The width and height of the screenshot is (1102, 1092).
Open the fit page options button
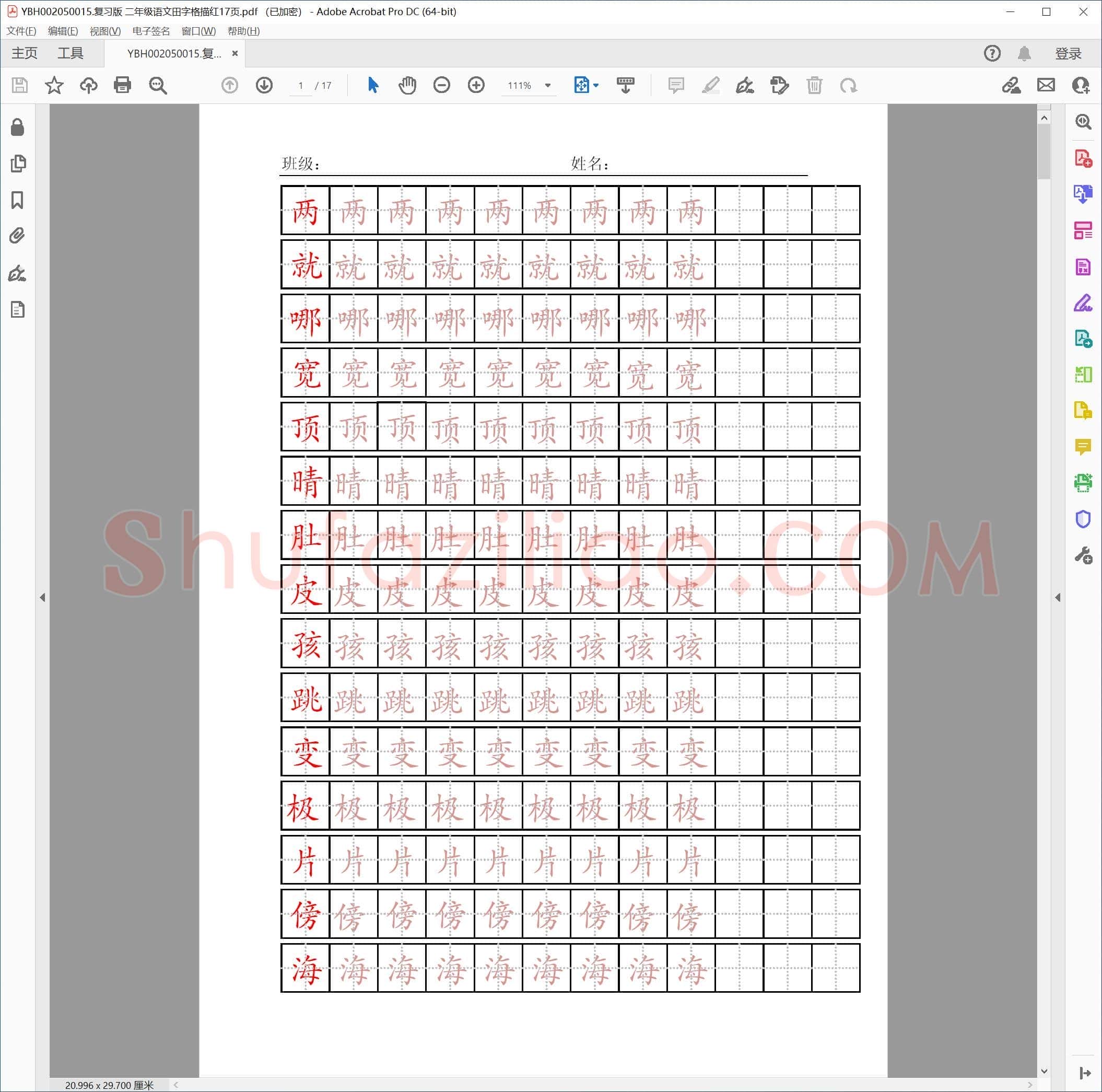(x=586, y=86)
